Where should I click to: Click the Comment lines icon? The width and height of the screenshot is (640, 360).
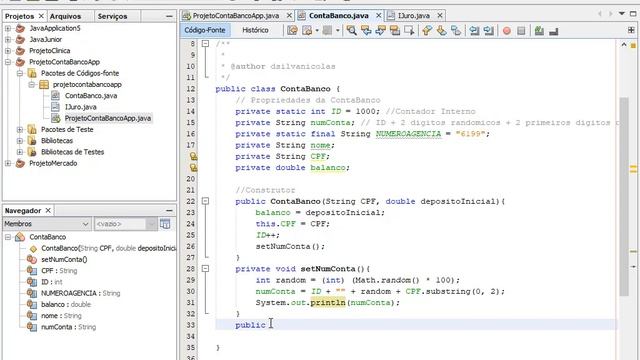pos(539,31)
